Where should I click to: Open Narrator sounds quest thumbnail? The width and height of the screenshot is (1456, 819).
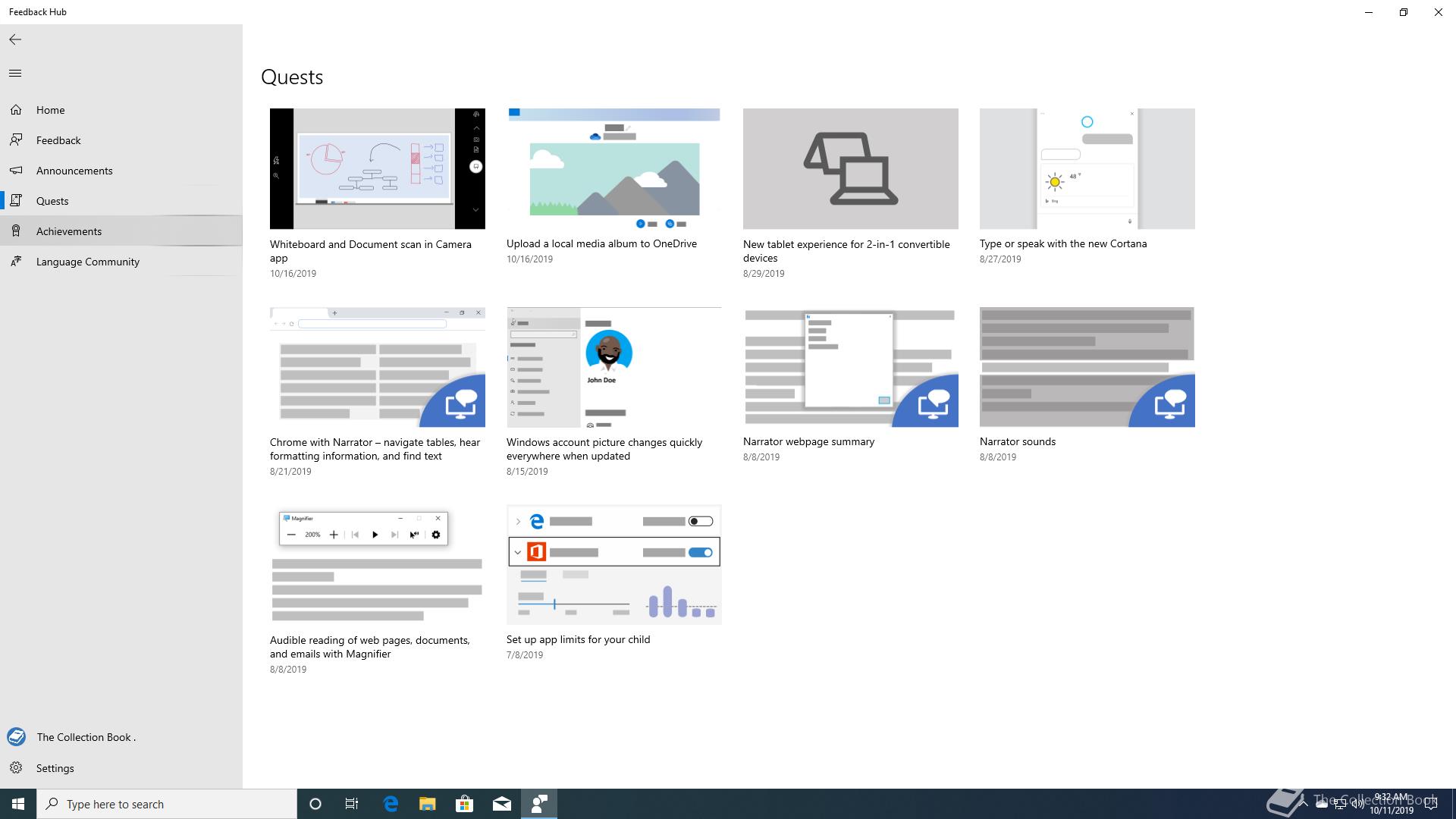pyautogui.click(x=1087, y=367)
